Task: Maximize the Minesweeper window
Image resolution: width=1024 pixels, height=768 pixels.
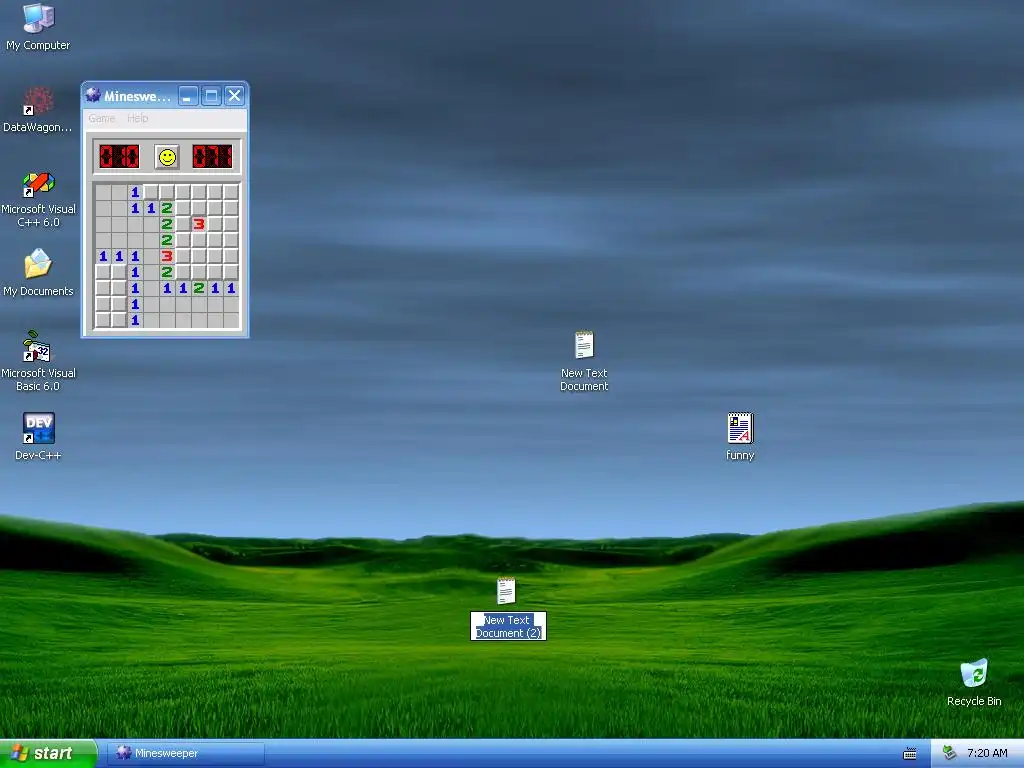Action: [x=211, y=96]
